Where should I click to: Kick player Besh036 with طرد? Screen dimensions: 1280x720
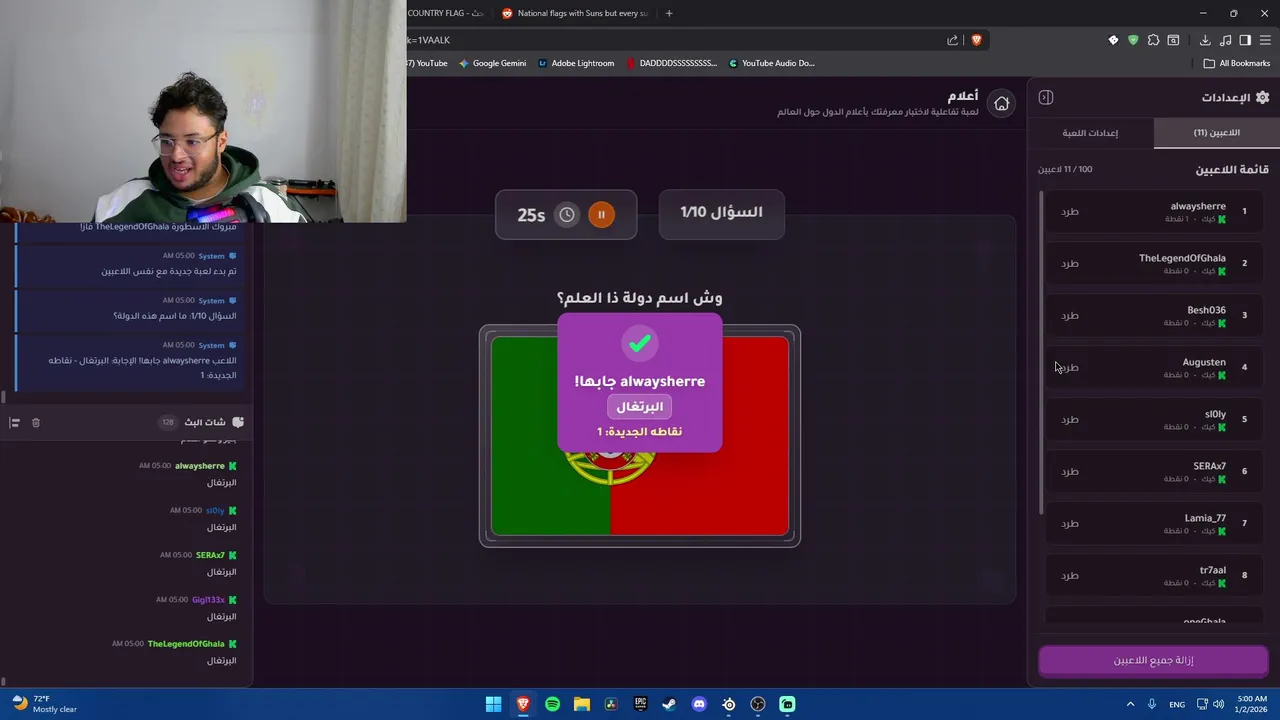1069,316
